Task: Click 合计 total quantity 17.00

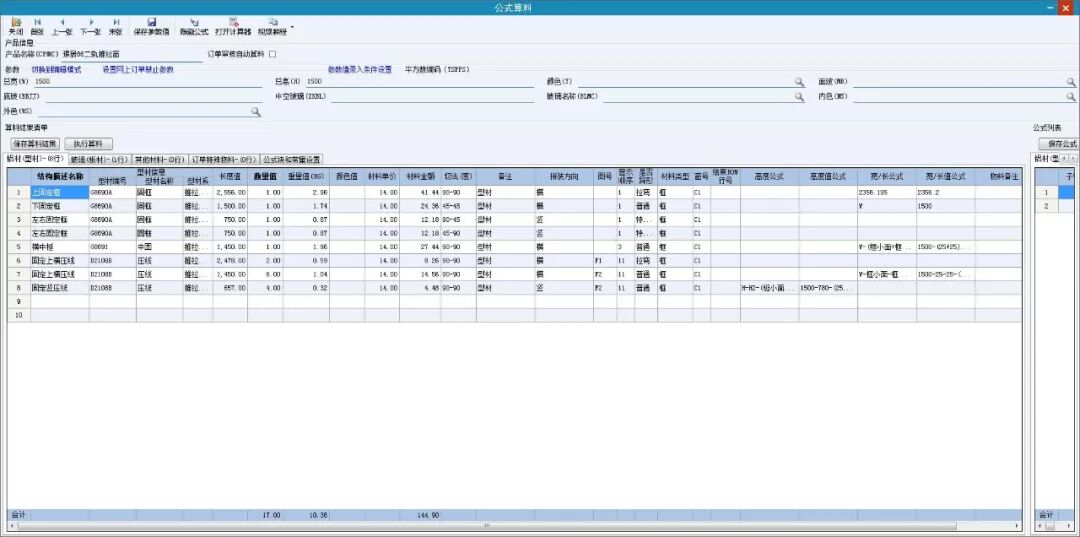Action: point(264,515)
